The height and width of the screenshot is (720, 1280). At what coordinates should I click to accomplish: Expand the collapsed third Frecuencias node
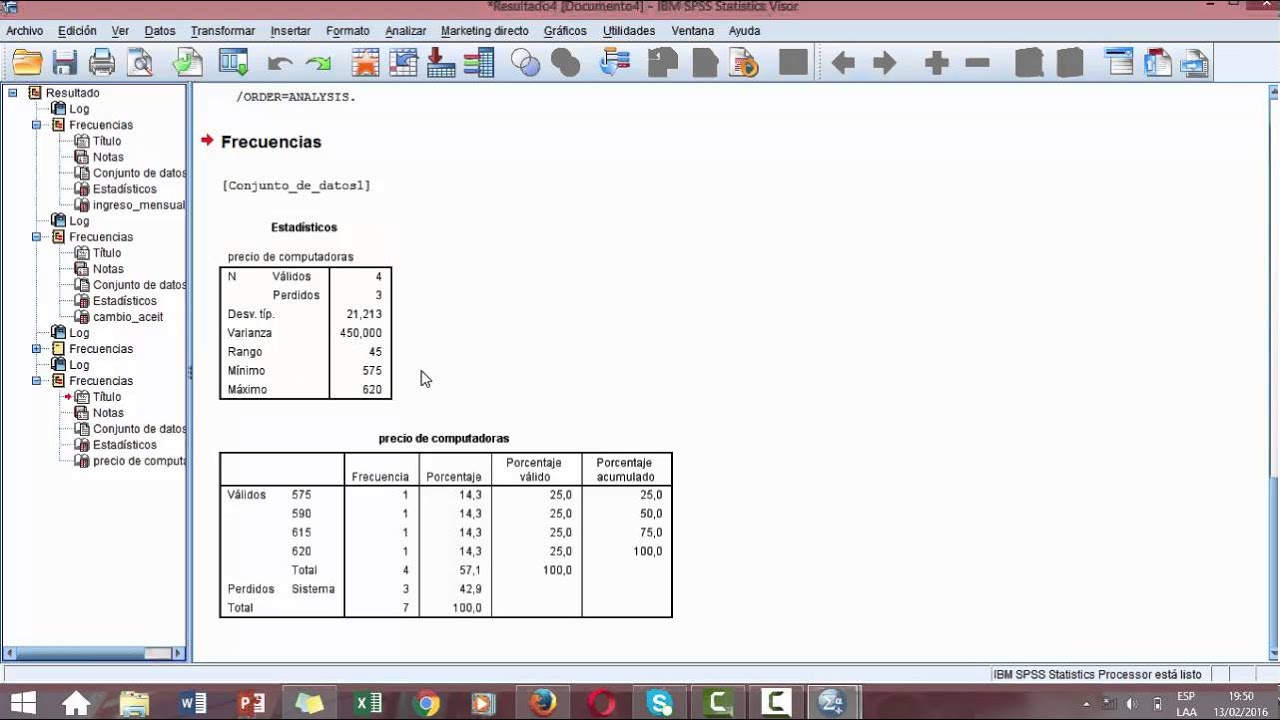pyautogui.click(x=37, y=349)
